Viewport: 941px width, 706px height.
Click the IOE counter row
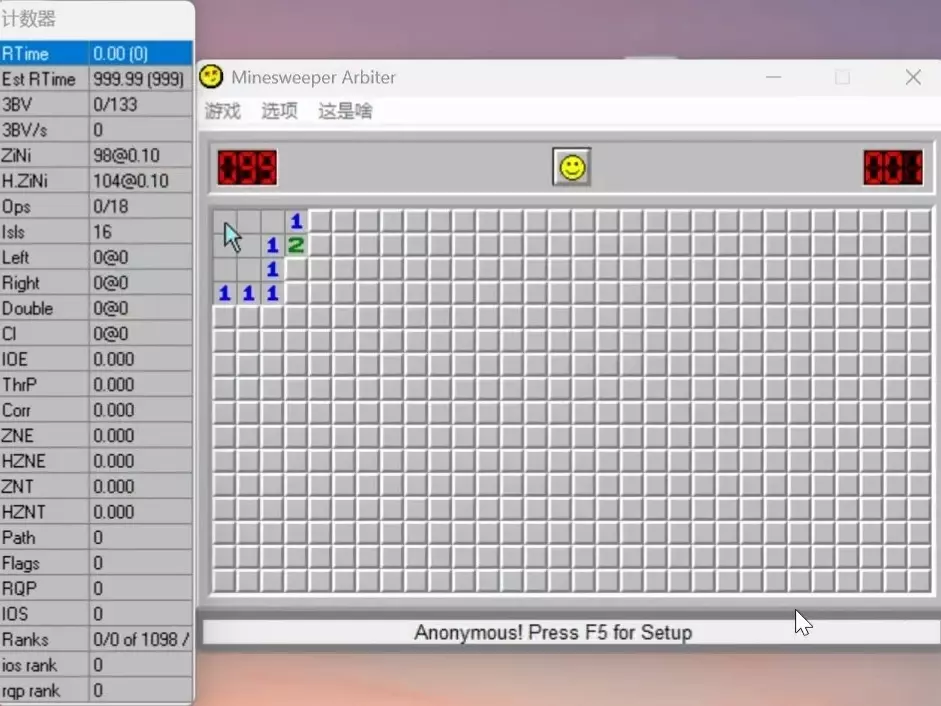(x=96, y=359)
